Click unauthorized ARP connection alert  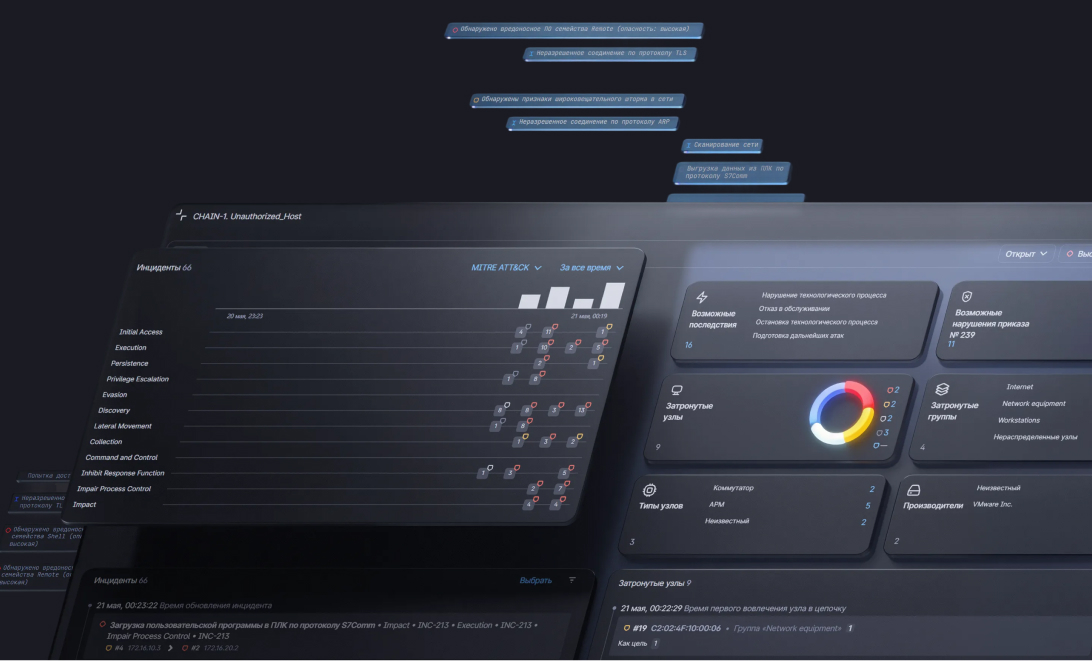point(593,123)
